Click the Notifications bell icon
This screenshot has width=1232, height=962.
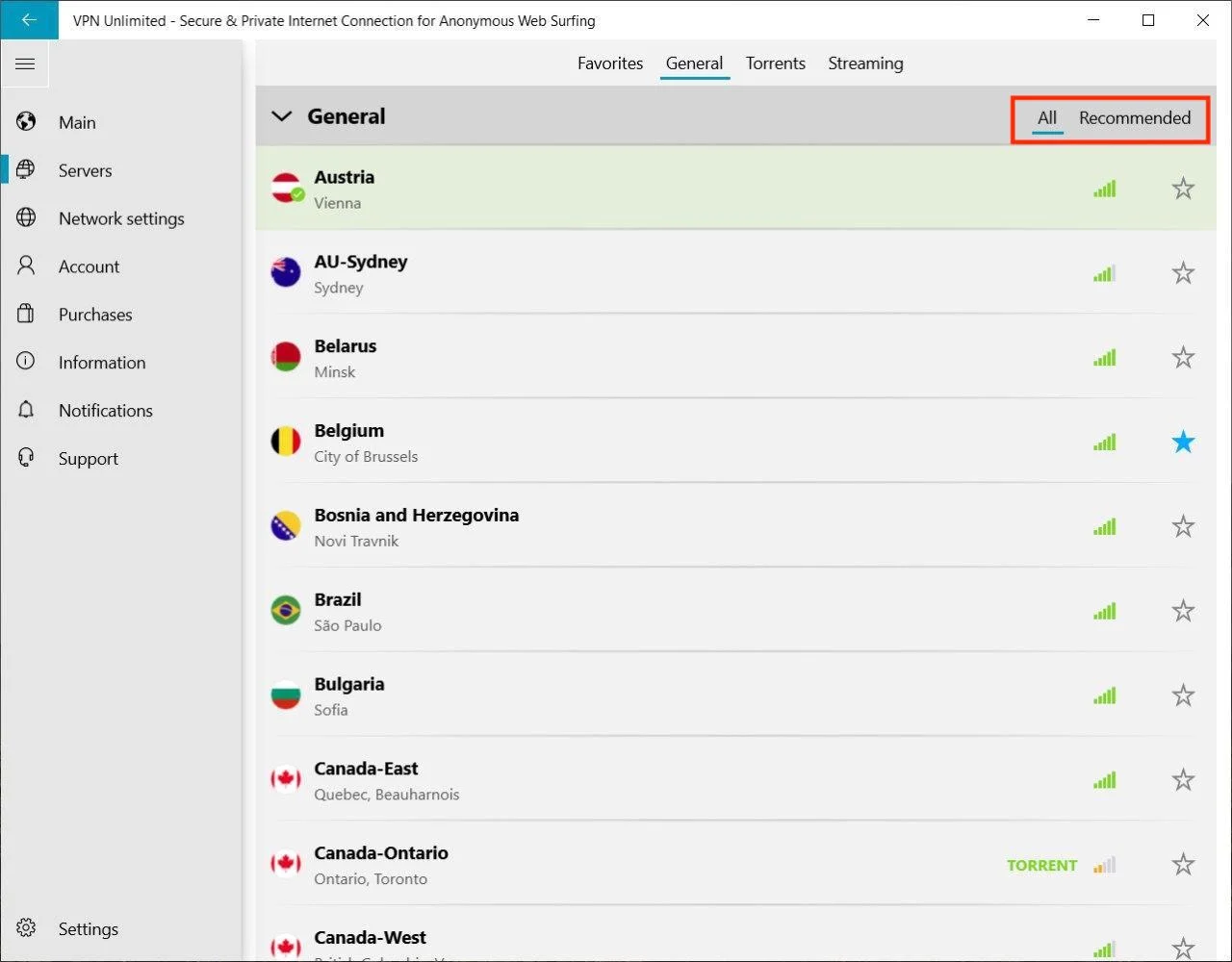26,410
